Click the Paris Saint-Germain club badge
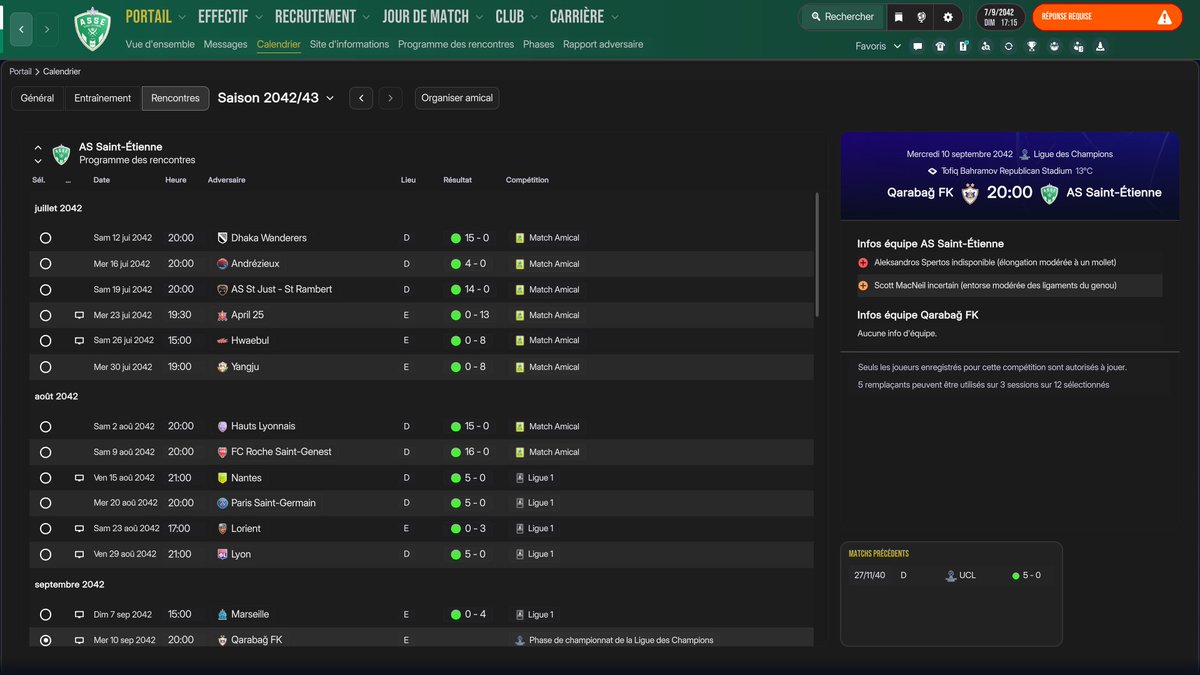This screenshot has height=675, width=1200. point(222,503)
